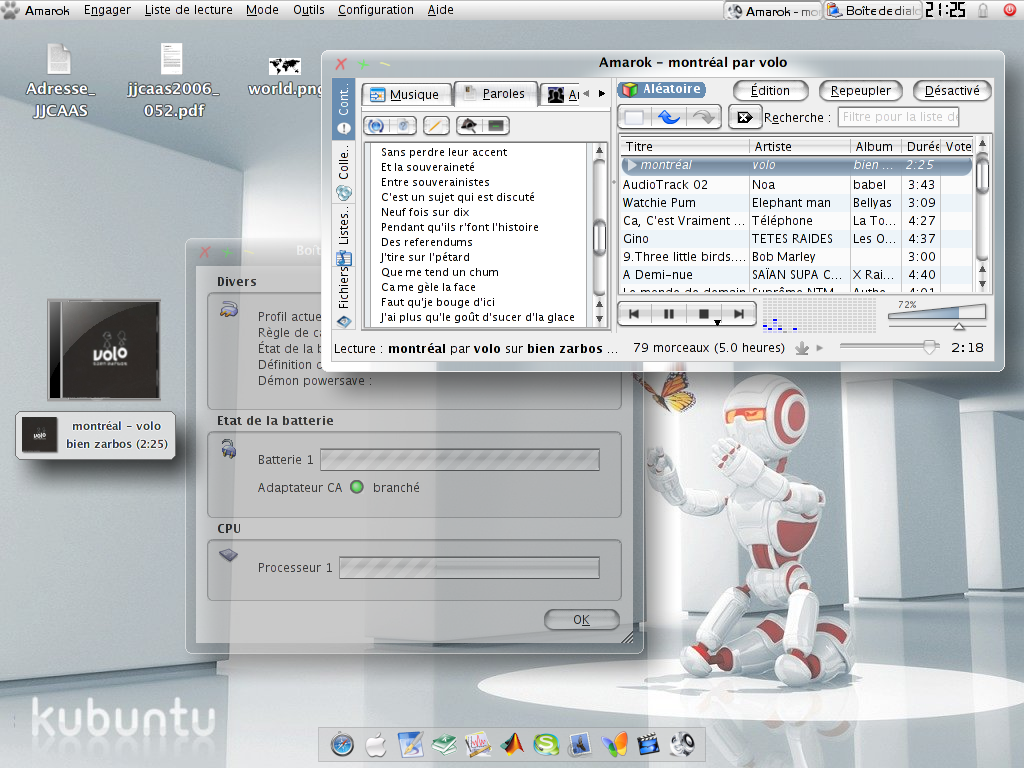
Task: Select the Watchie Pum track
Action: 796,202
